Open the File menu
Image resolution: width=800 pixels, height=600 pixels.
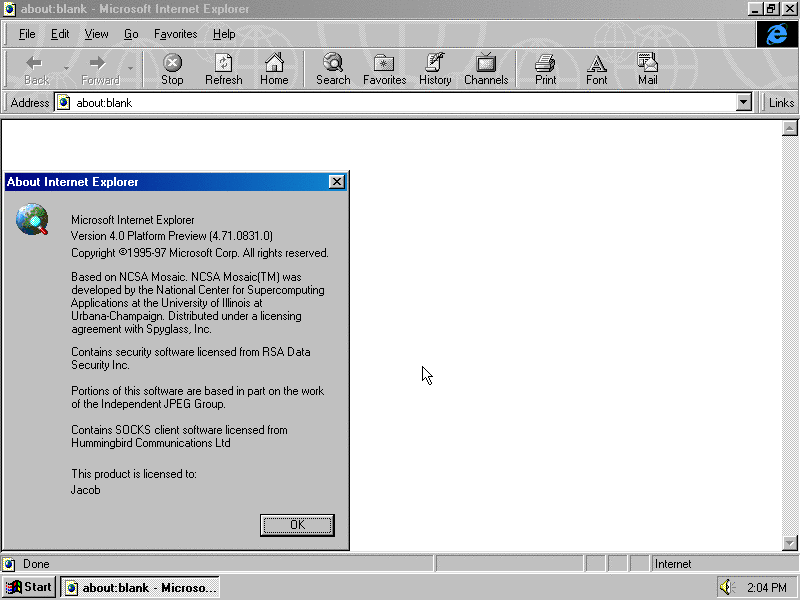point(27,34)
